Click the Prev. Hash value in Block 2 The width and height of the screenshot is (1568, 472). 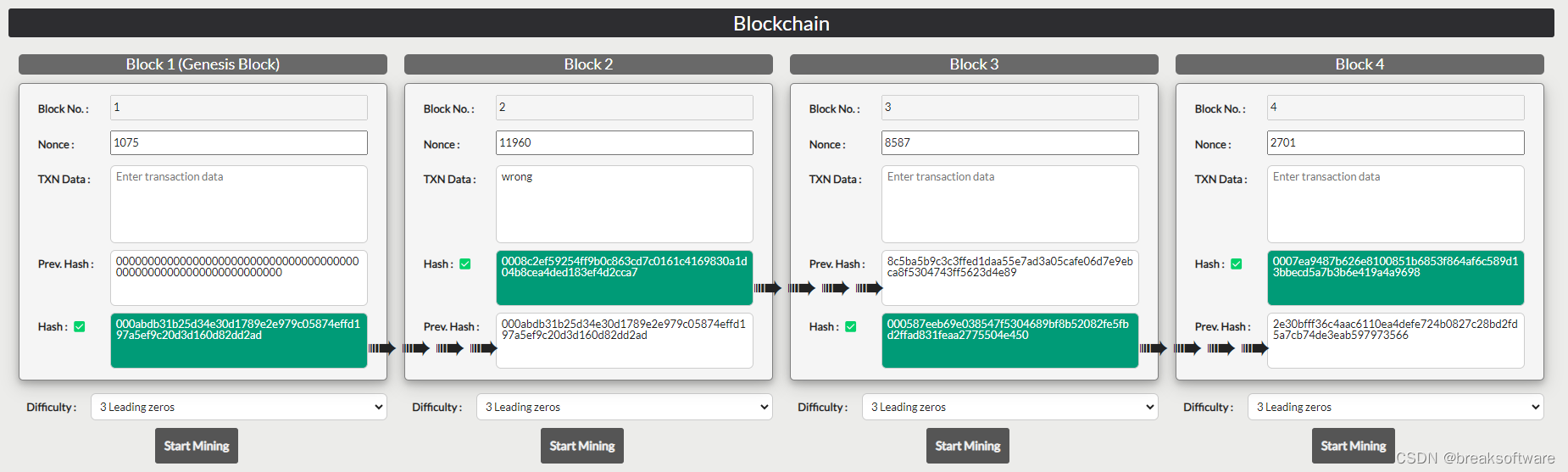pos(625,341)
